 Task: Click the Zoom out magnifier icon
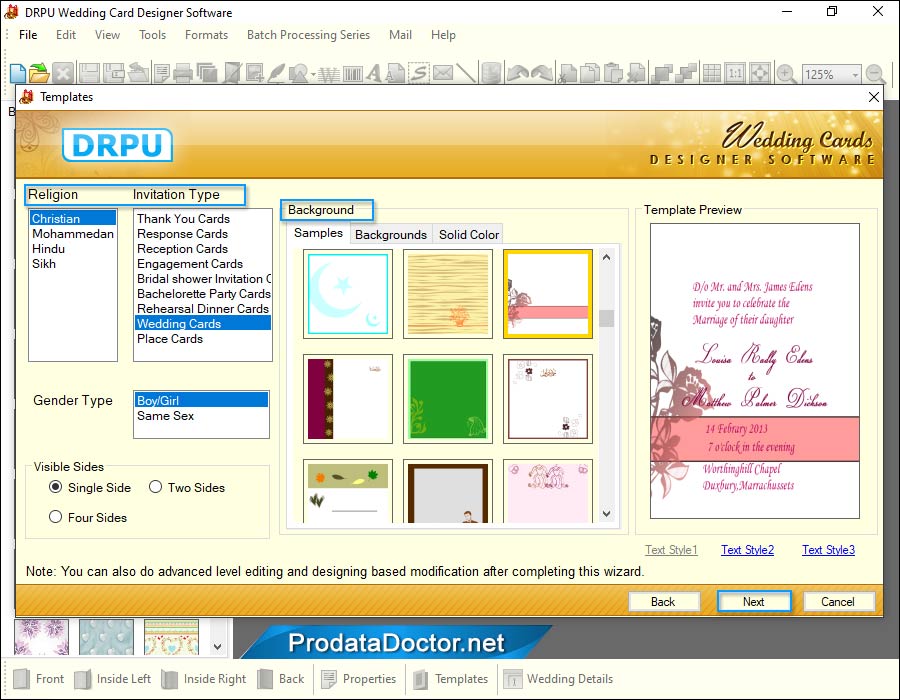875,73
